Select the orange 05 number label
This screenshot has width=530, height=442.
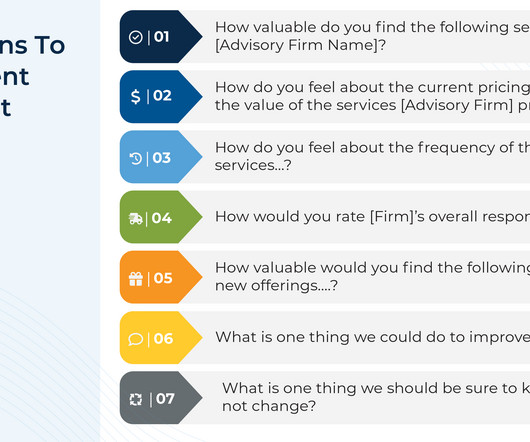[163, 278]
